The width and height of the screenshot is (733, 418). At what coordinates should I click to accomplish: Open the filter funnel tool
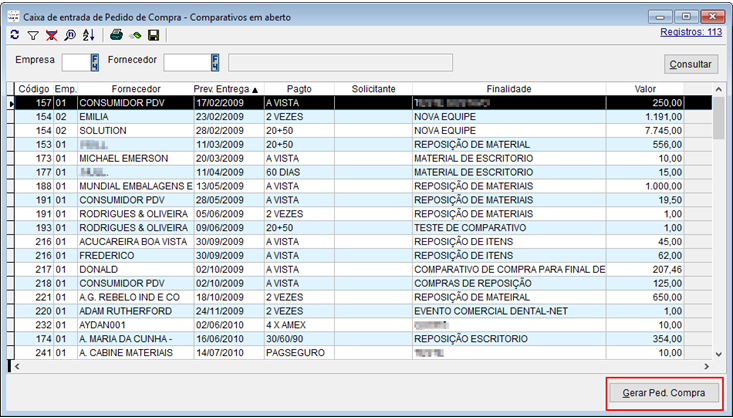pos(32,35)
